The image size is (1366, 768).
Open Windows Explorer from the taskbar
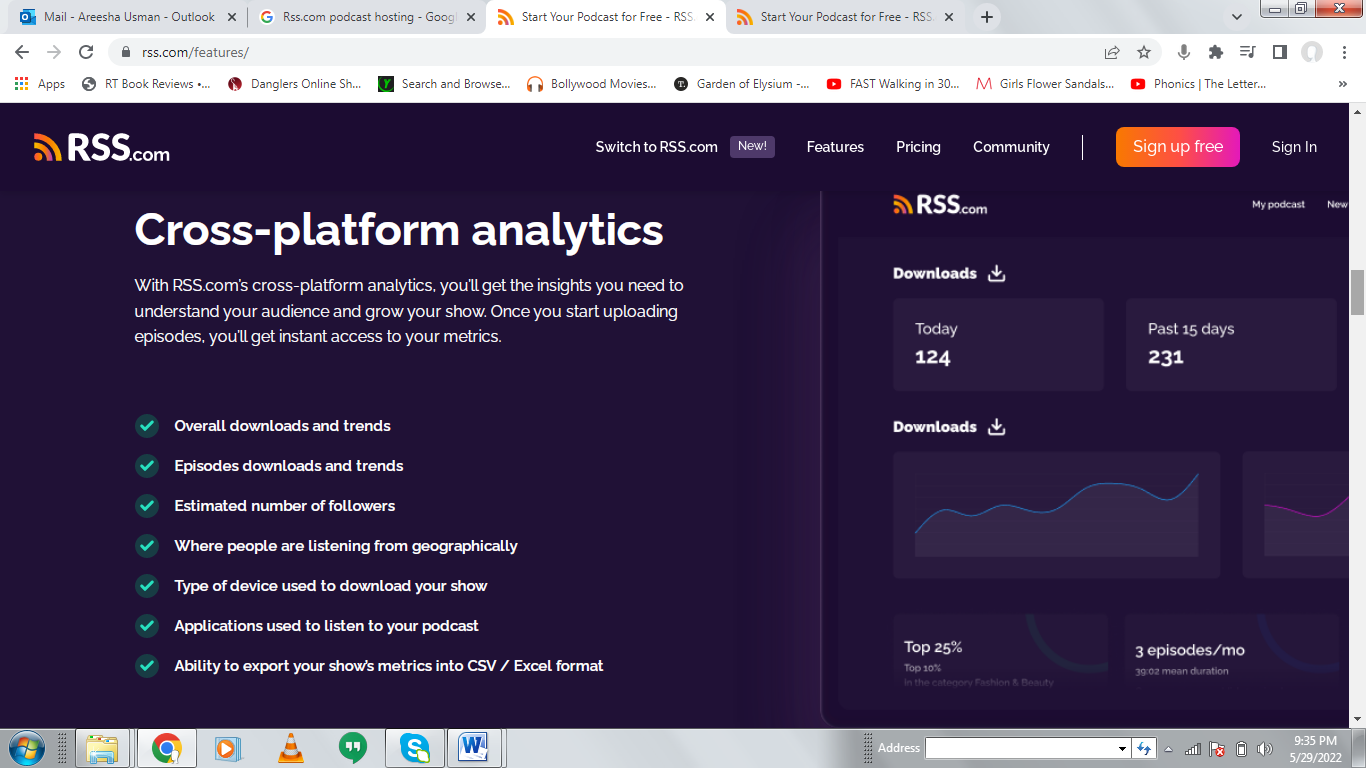click(x=102, y=748)
